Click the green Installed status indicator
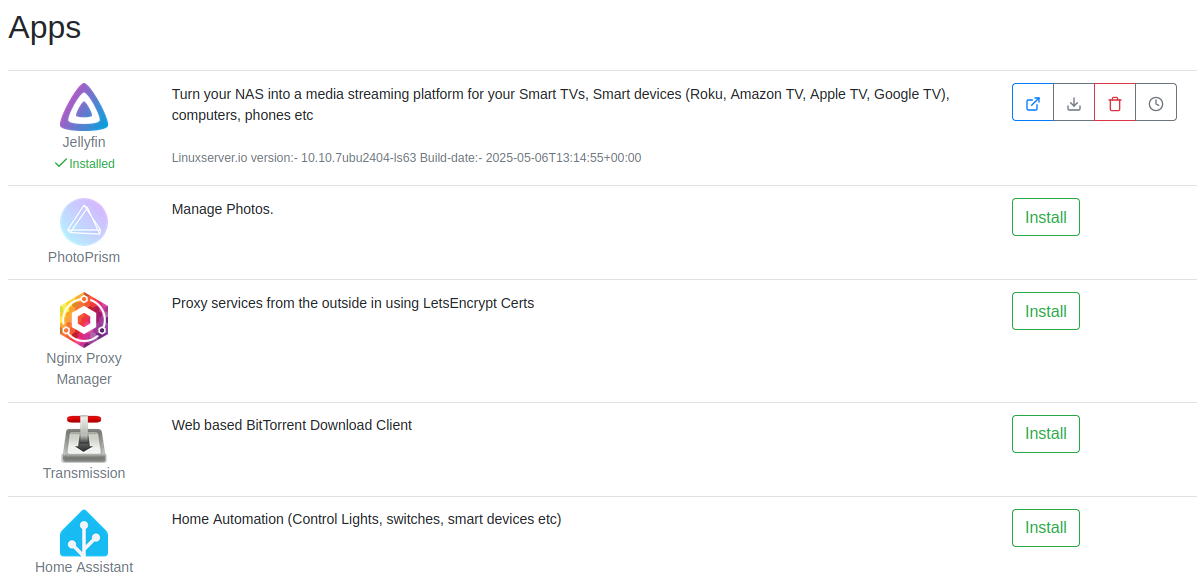 click(84, 163)
